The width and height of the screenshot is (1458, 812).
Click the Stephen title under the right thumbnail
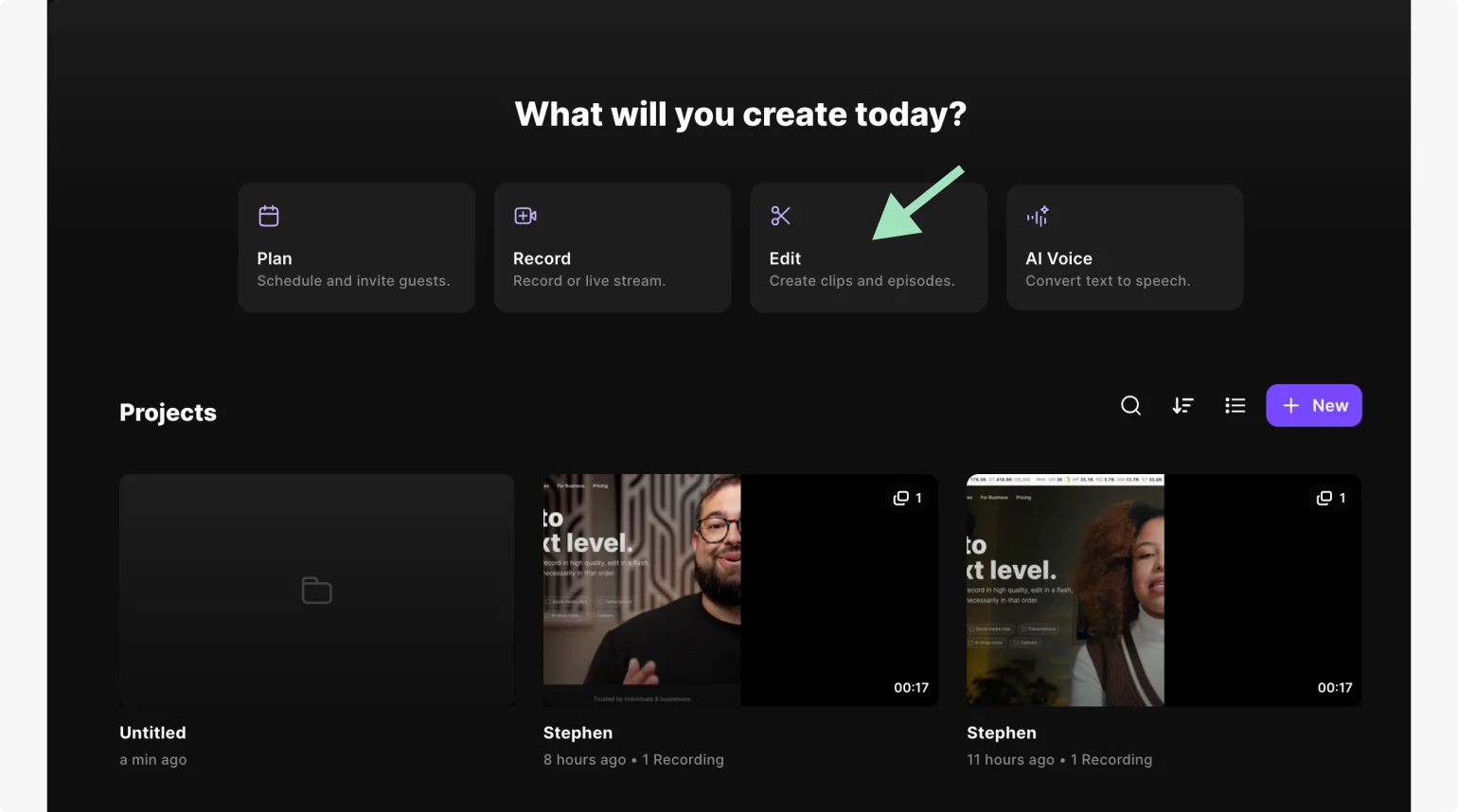pos(1001,733)
